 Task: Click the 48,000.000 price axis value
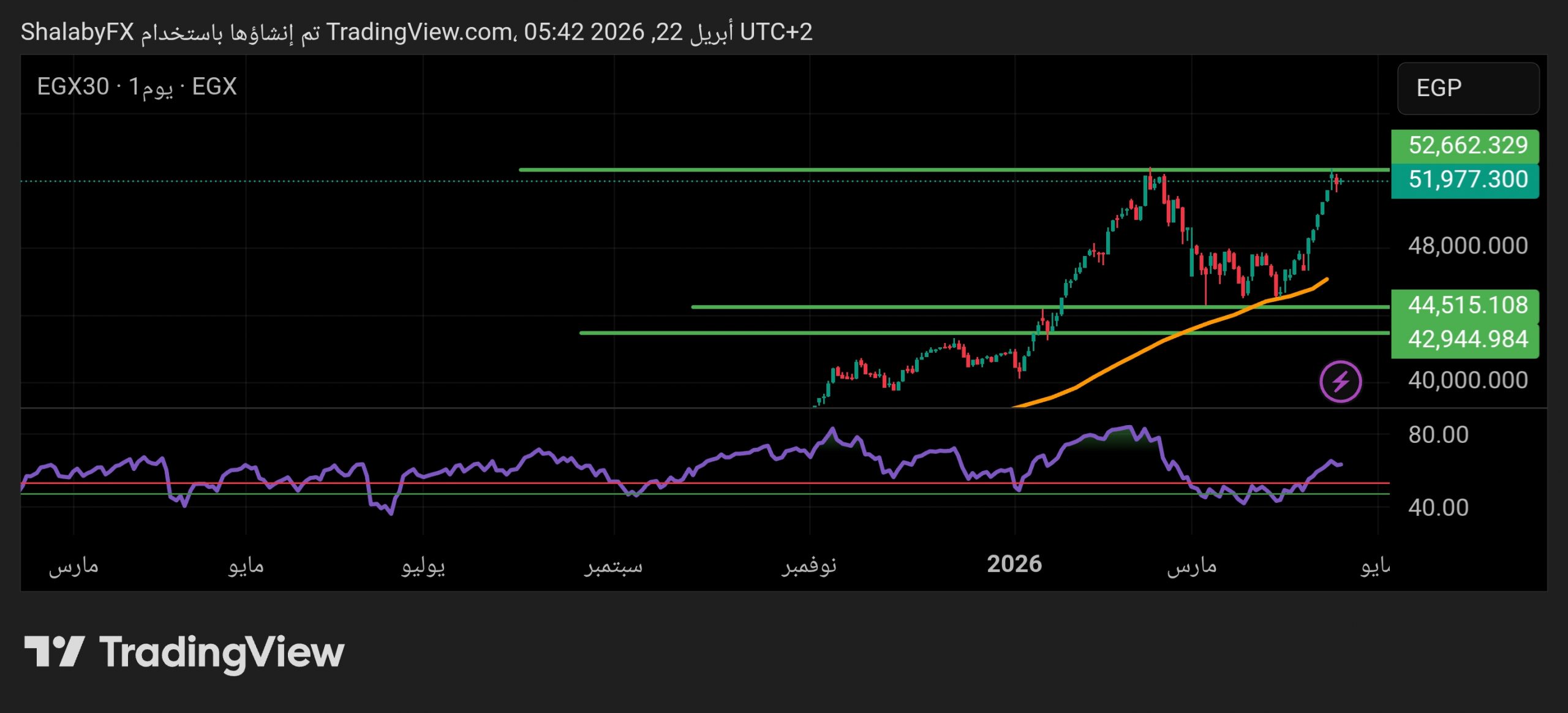click(x=1468, y=246)
